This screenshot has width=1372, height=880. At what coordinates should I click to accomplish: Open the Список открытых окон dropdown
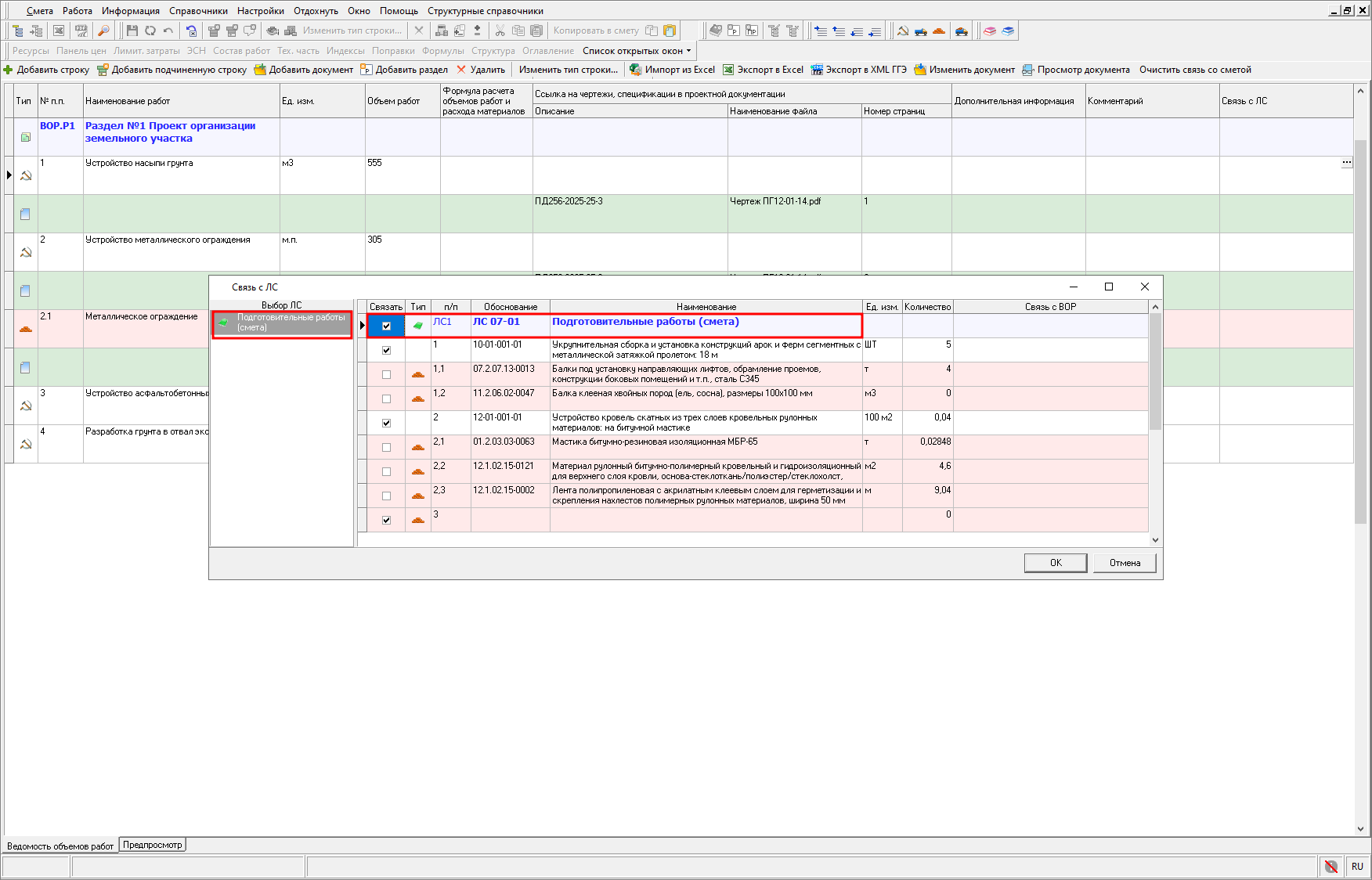(x=637, y=51)
